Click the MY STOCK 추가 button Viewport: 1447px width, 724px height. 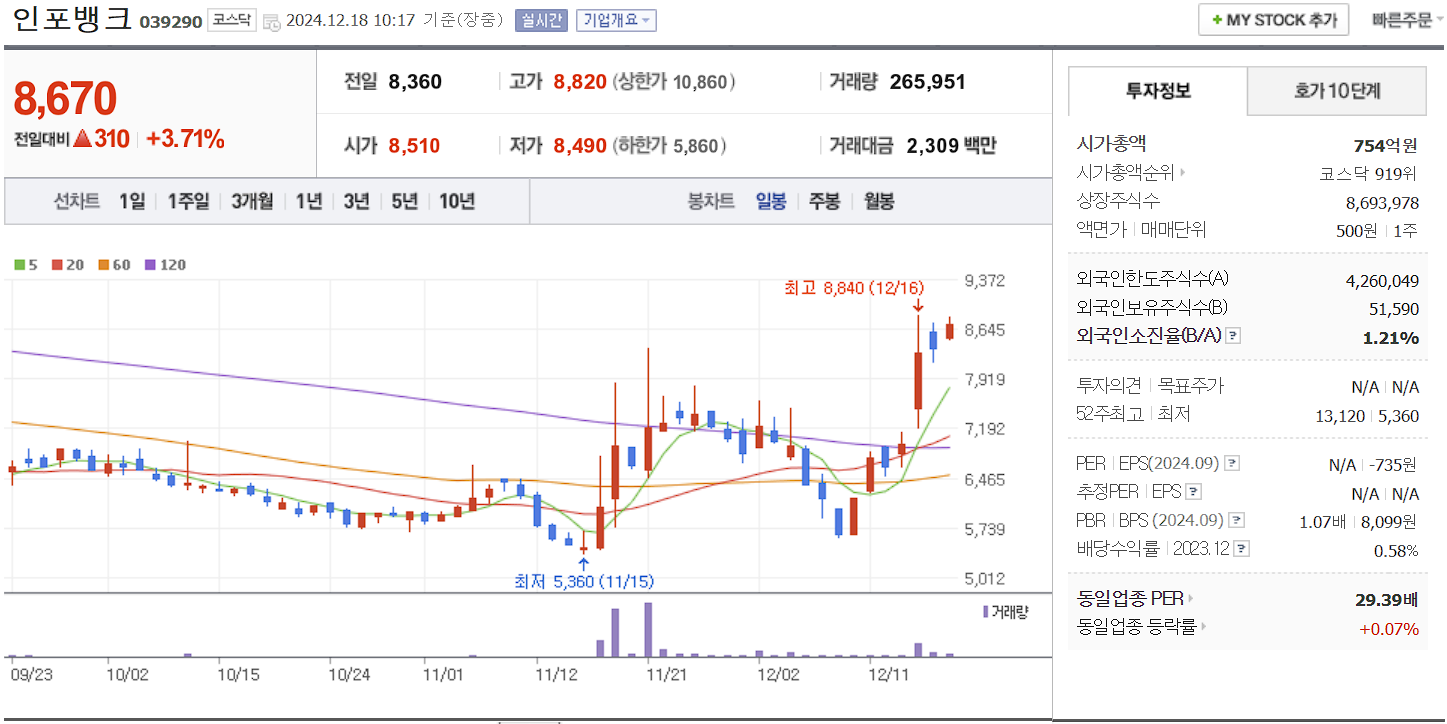(1272, 18)
